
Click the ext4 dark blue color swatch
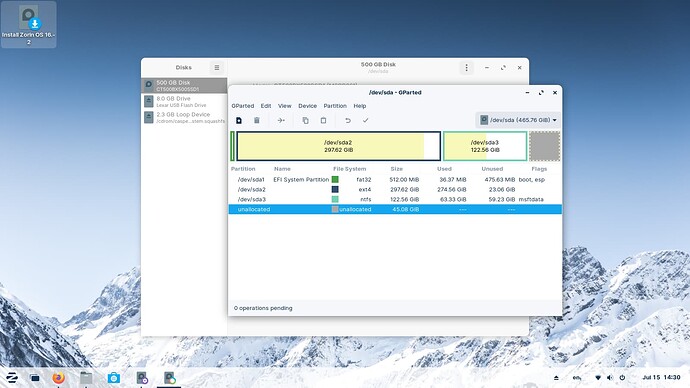(335, 190)
